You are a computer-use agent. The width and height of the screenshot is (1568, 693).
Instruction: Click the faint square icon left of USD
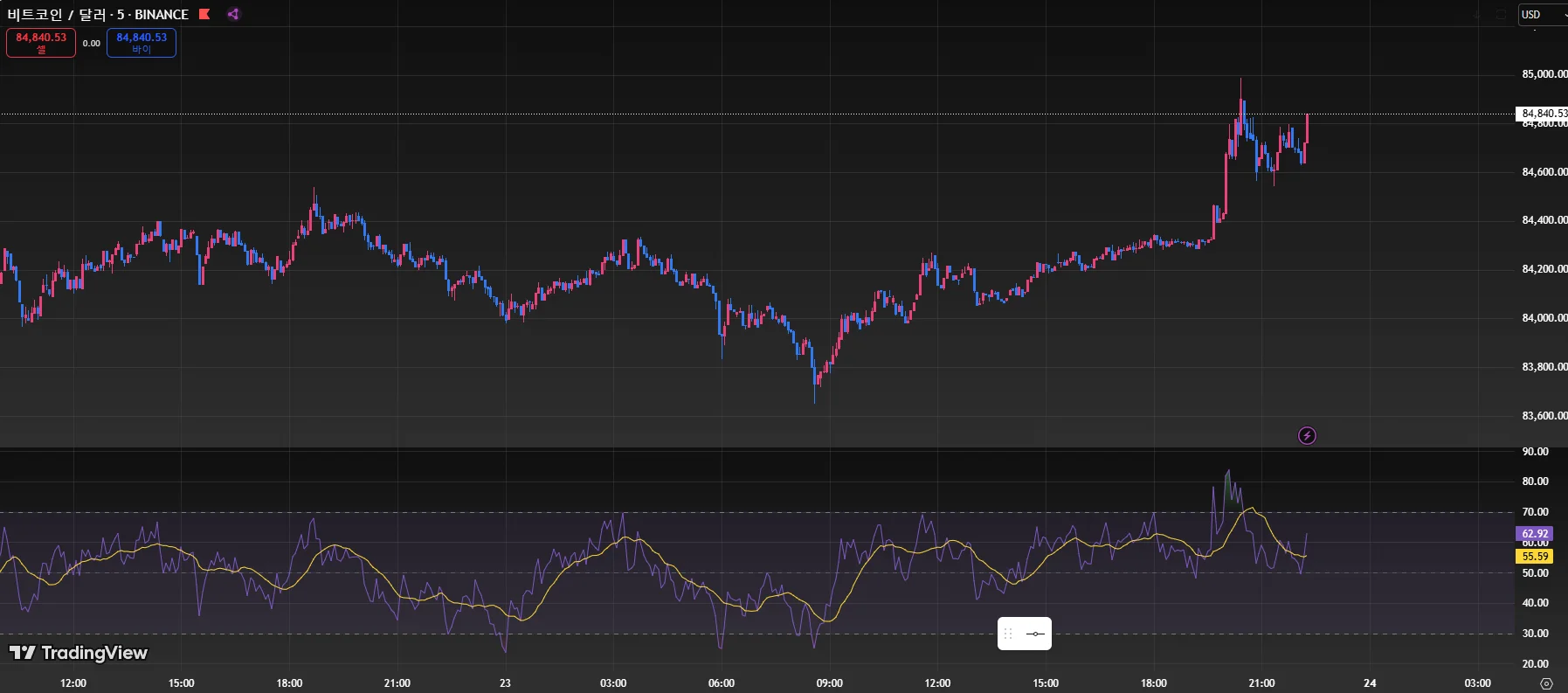point(1501,15)
